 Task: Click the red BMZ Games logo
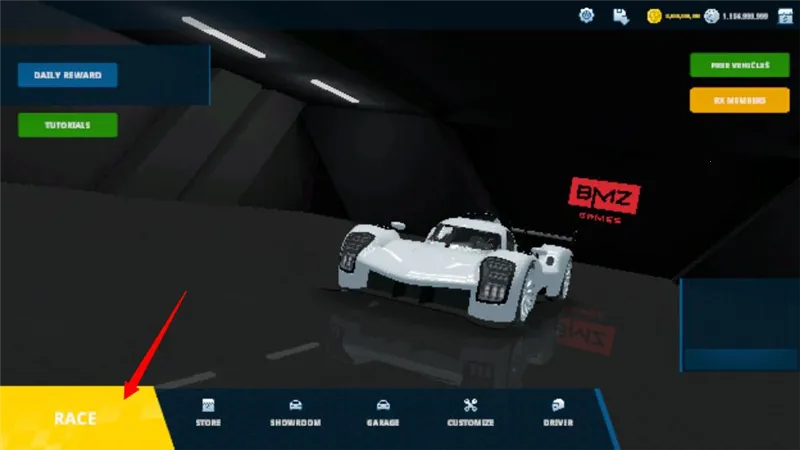click(x=604, y=199)
